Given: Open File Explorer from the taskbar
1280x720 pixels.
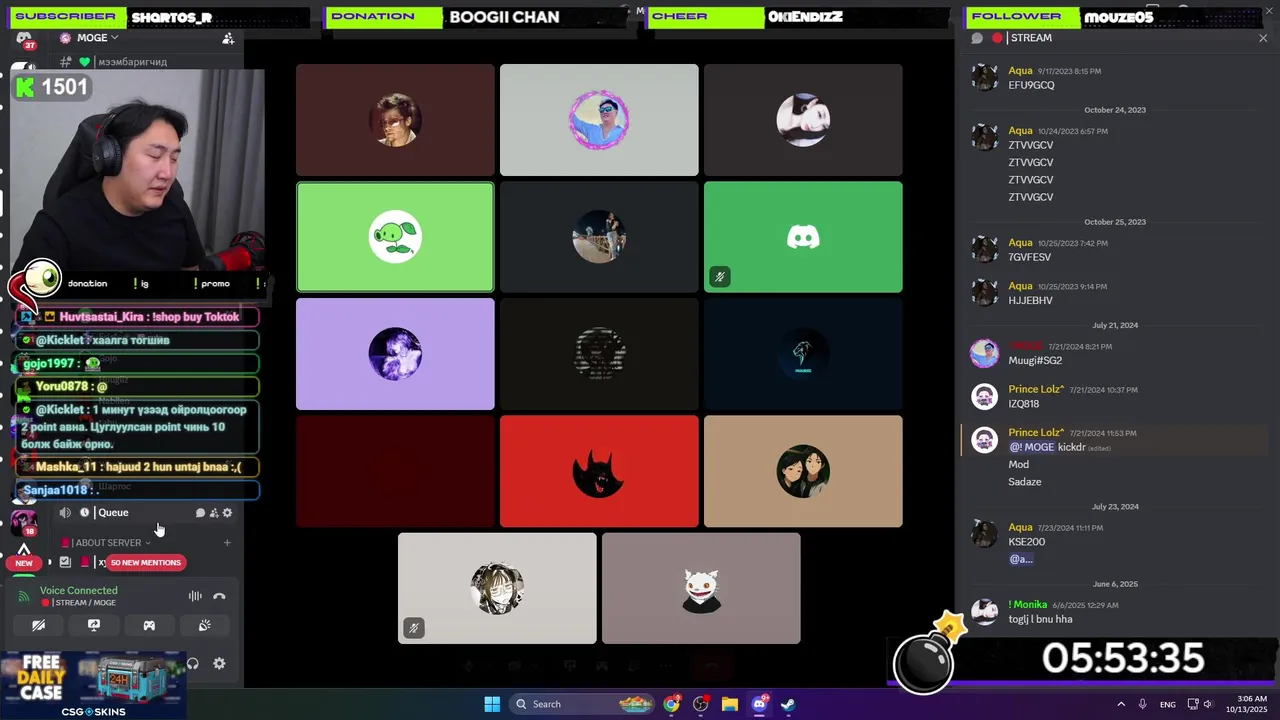Looking at the screenshot, I should (x=730, y=704).
